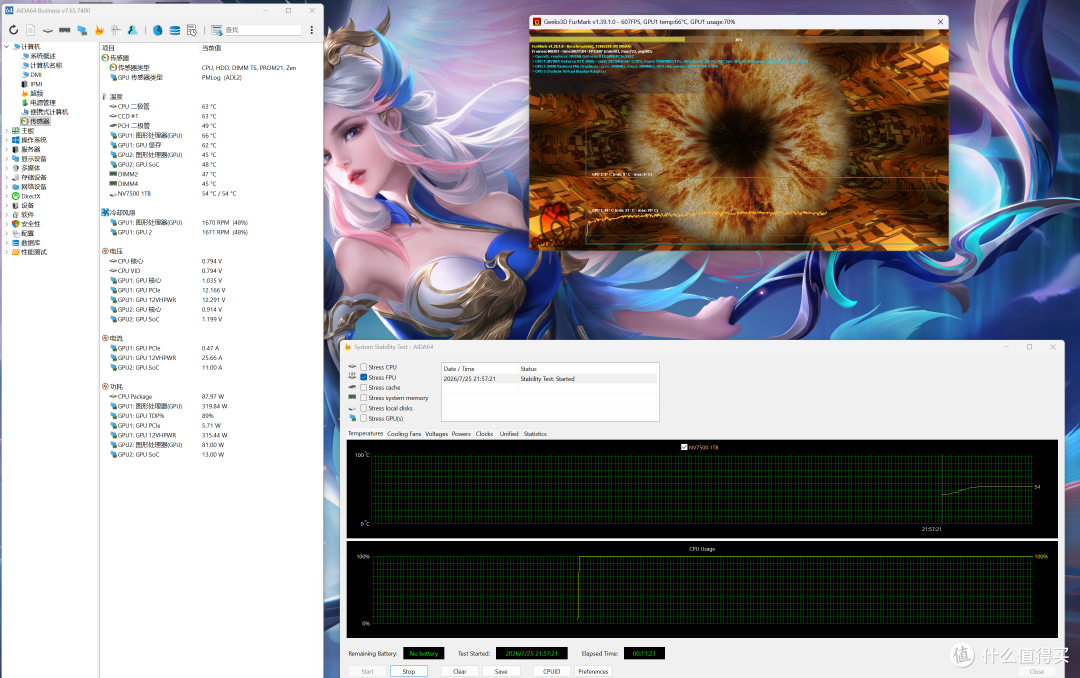Screen dimensions: 1080x678
Task: Open 电源管理 tree item
Action: [x=43, y=103]
